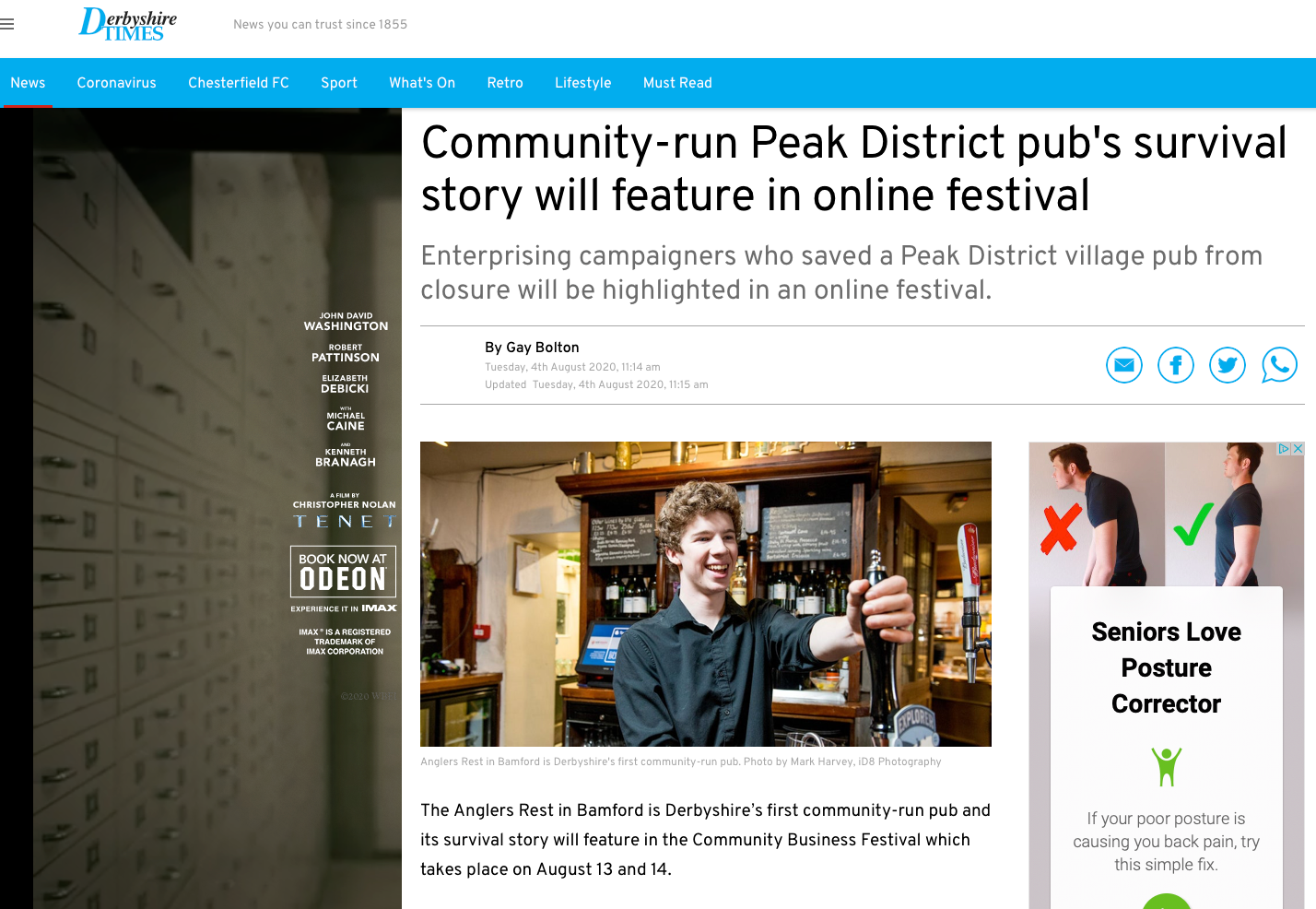Select the Sport menu item
The width and height of the screenshot is (1316, 909).
pos(339,83)
